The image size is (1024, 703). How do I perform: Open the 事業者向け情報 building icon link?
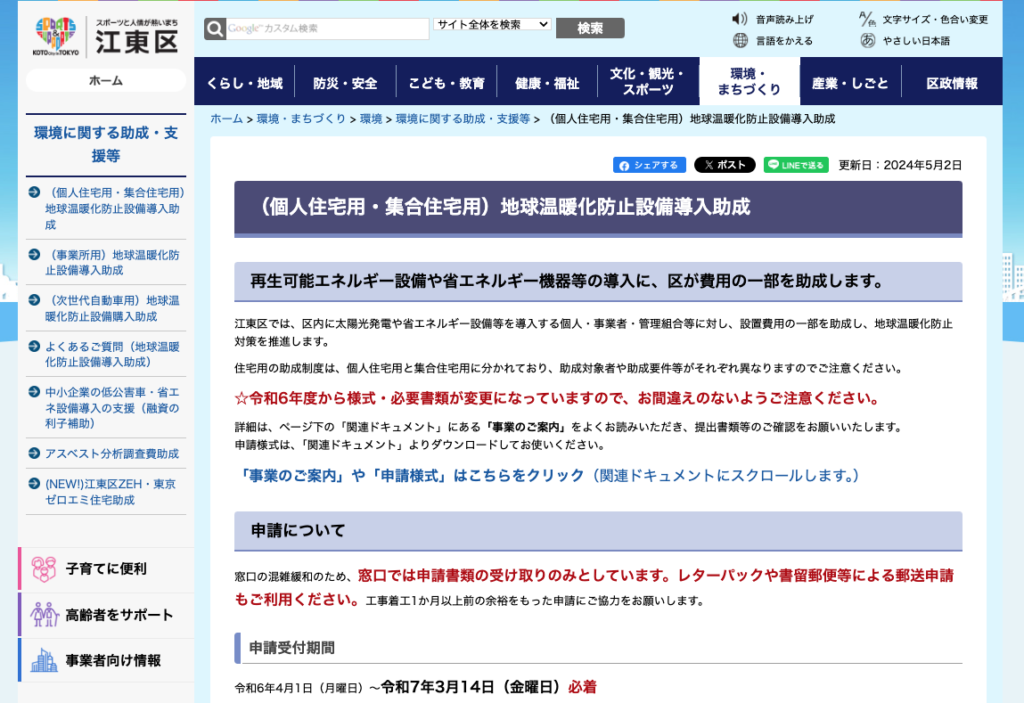point(44,660)
